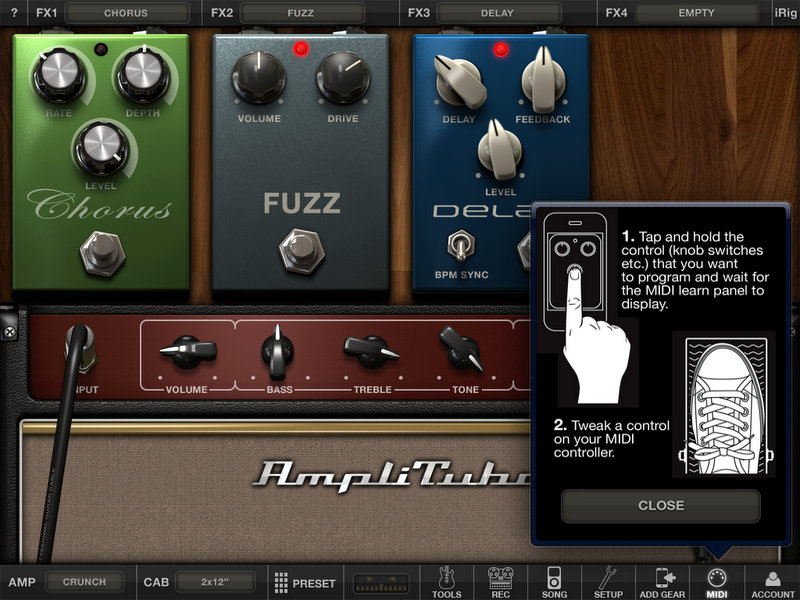
Task: Tap the MIDI connector icon
Action: coord(717,582)
